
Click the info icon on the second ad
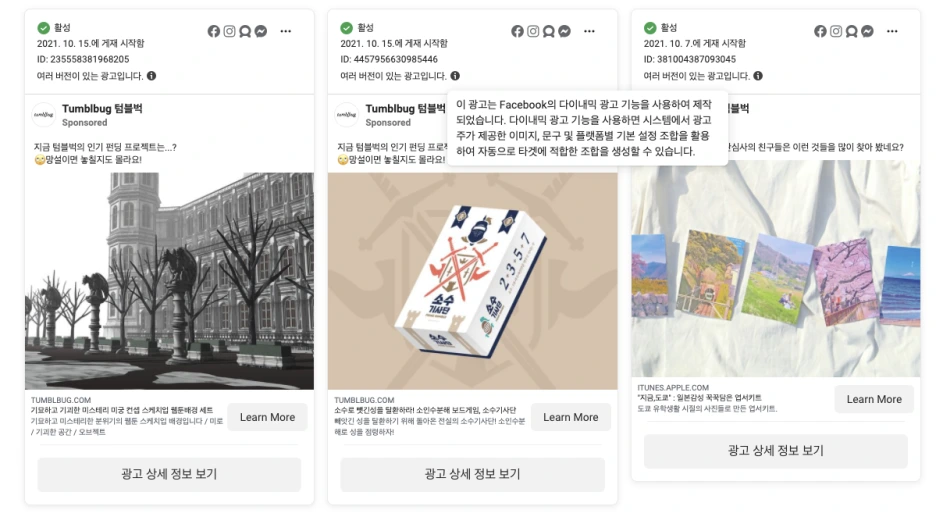tap(455, 76)
